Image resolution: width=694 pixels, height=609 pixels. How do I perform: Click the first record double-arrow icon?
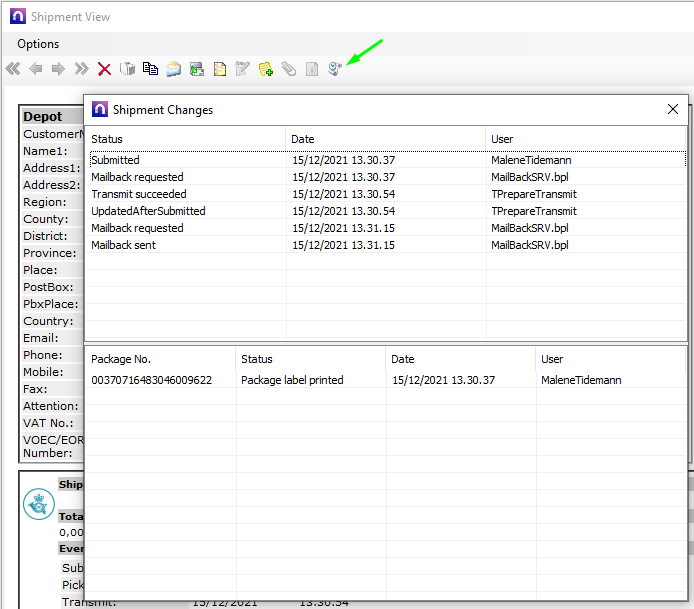pyautogui.click(x=13, y=69)
